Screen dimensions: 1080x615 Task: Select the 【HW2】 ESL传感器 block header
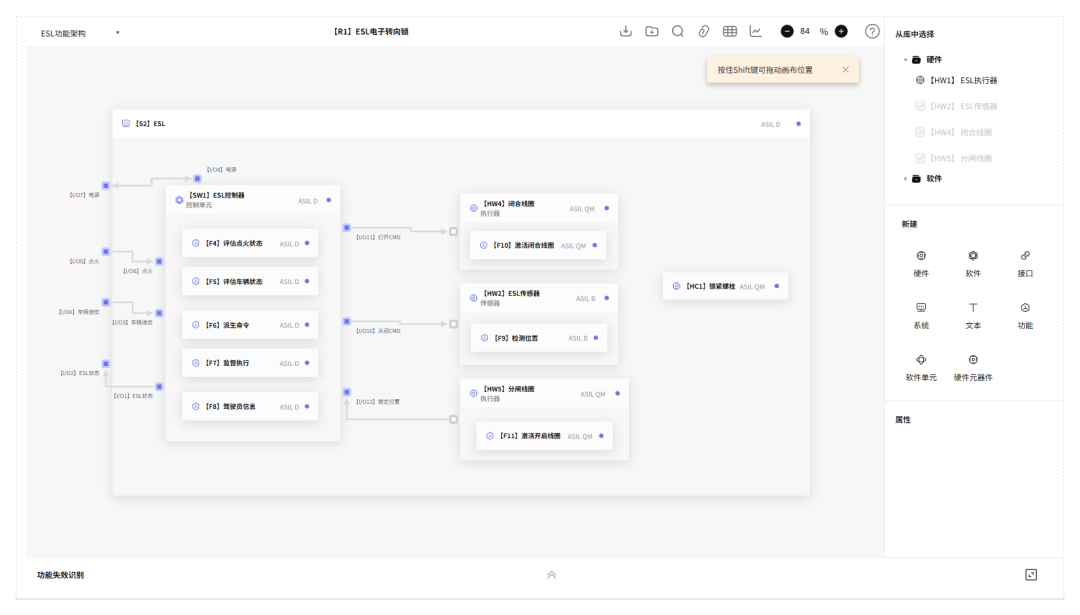[539, 298]
